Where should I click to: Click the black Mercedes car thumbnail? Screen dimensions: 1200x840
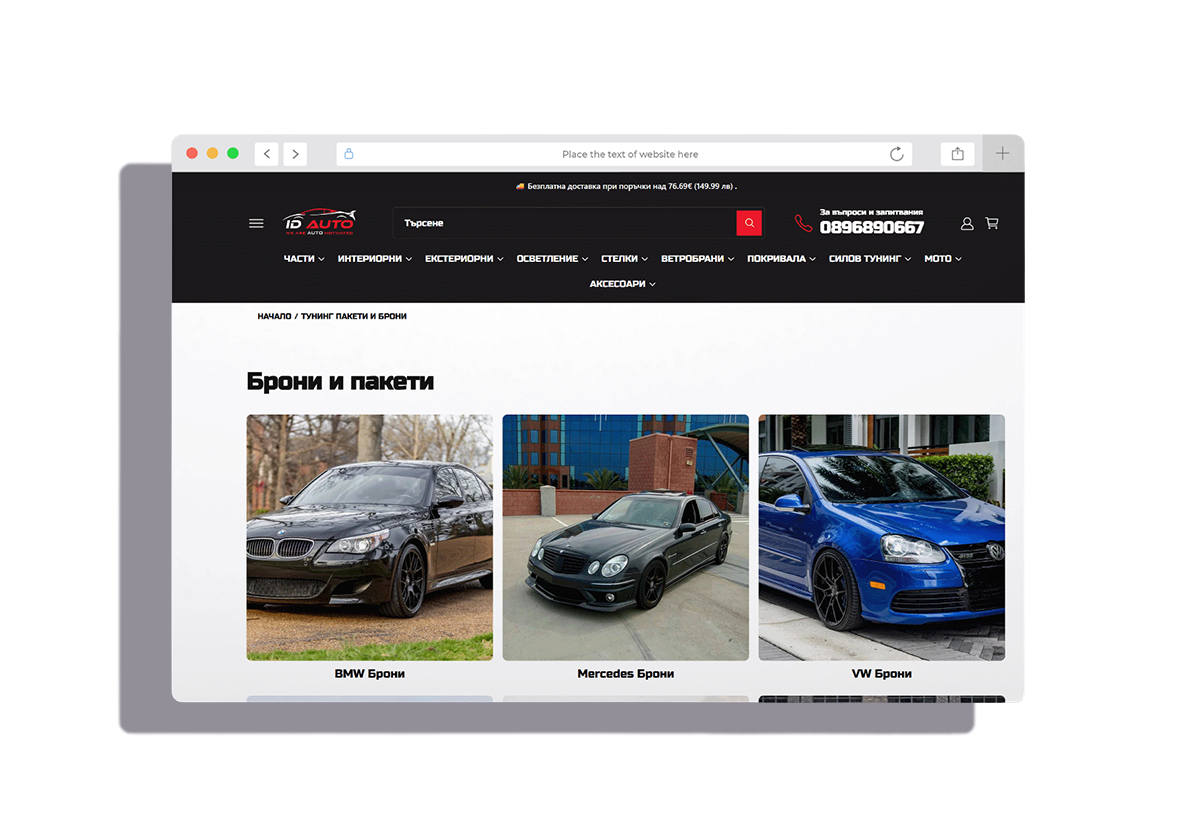626,538
